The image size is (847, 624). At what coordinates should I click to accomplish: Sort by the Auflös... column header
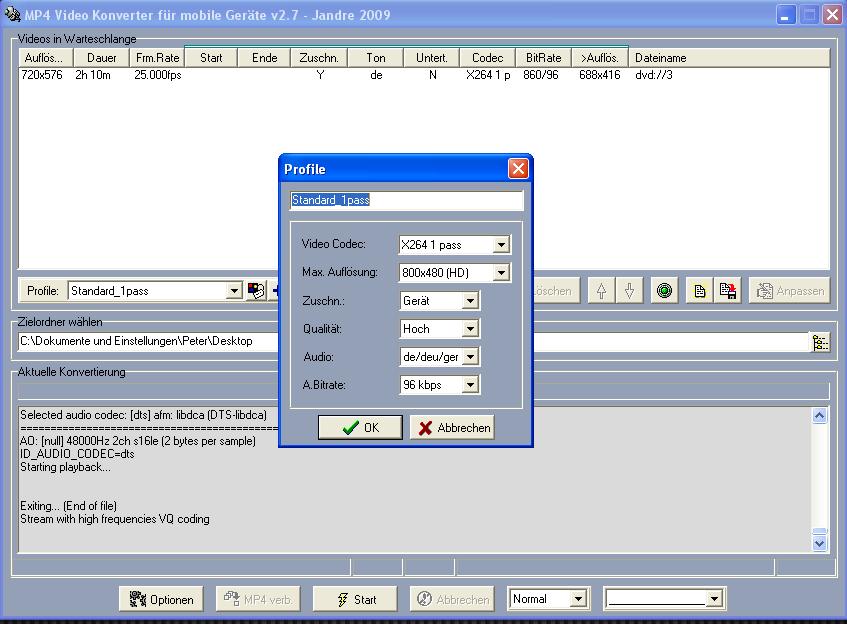click(x=44, y=58)
